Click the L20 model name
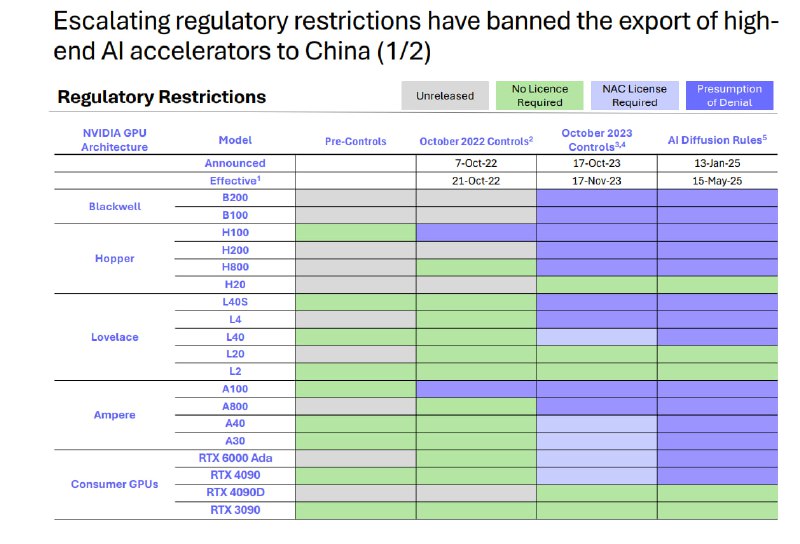 pos(235,354)
